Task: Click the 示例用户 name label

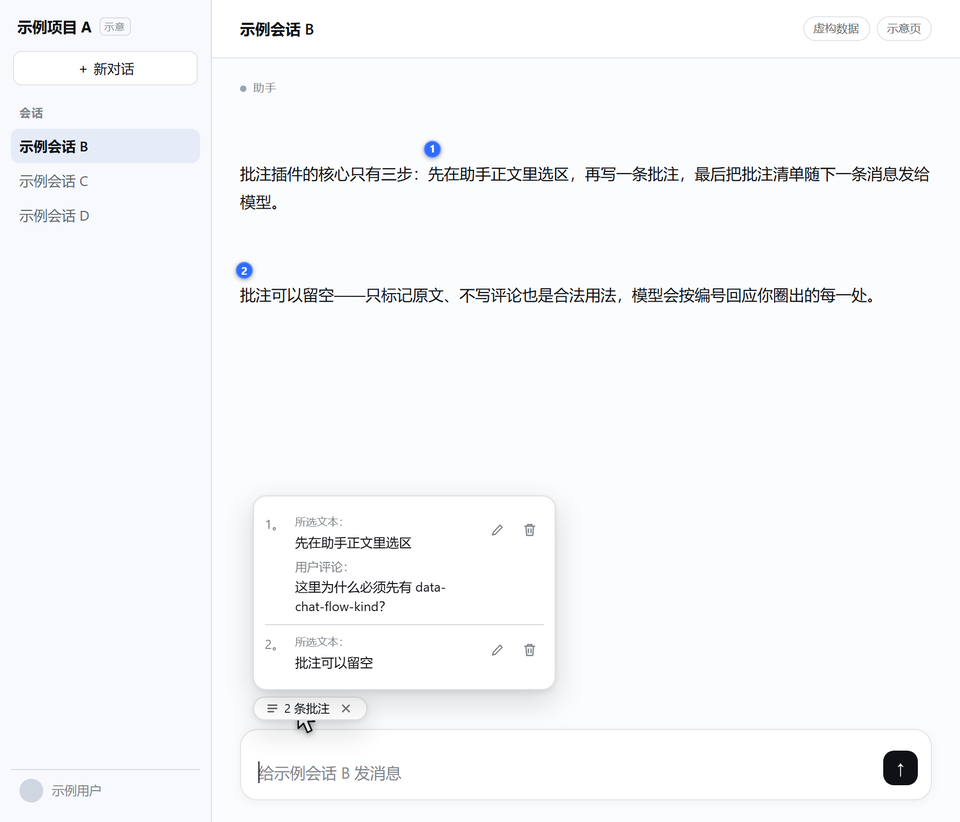Action: (x=76, y=791)
